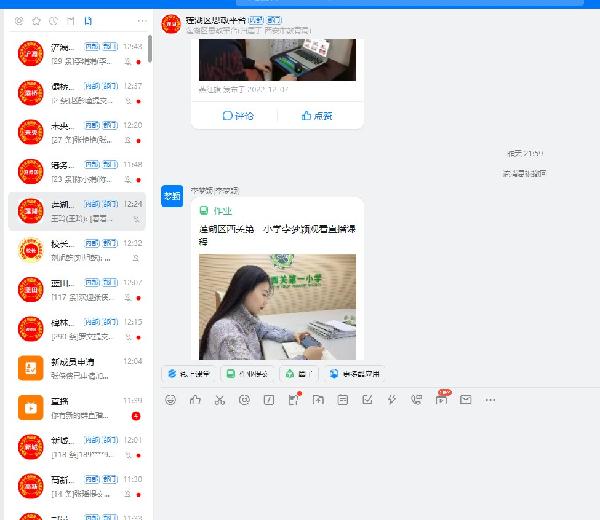Click the send file folder icon

tap(318, 400)
